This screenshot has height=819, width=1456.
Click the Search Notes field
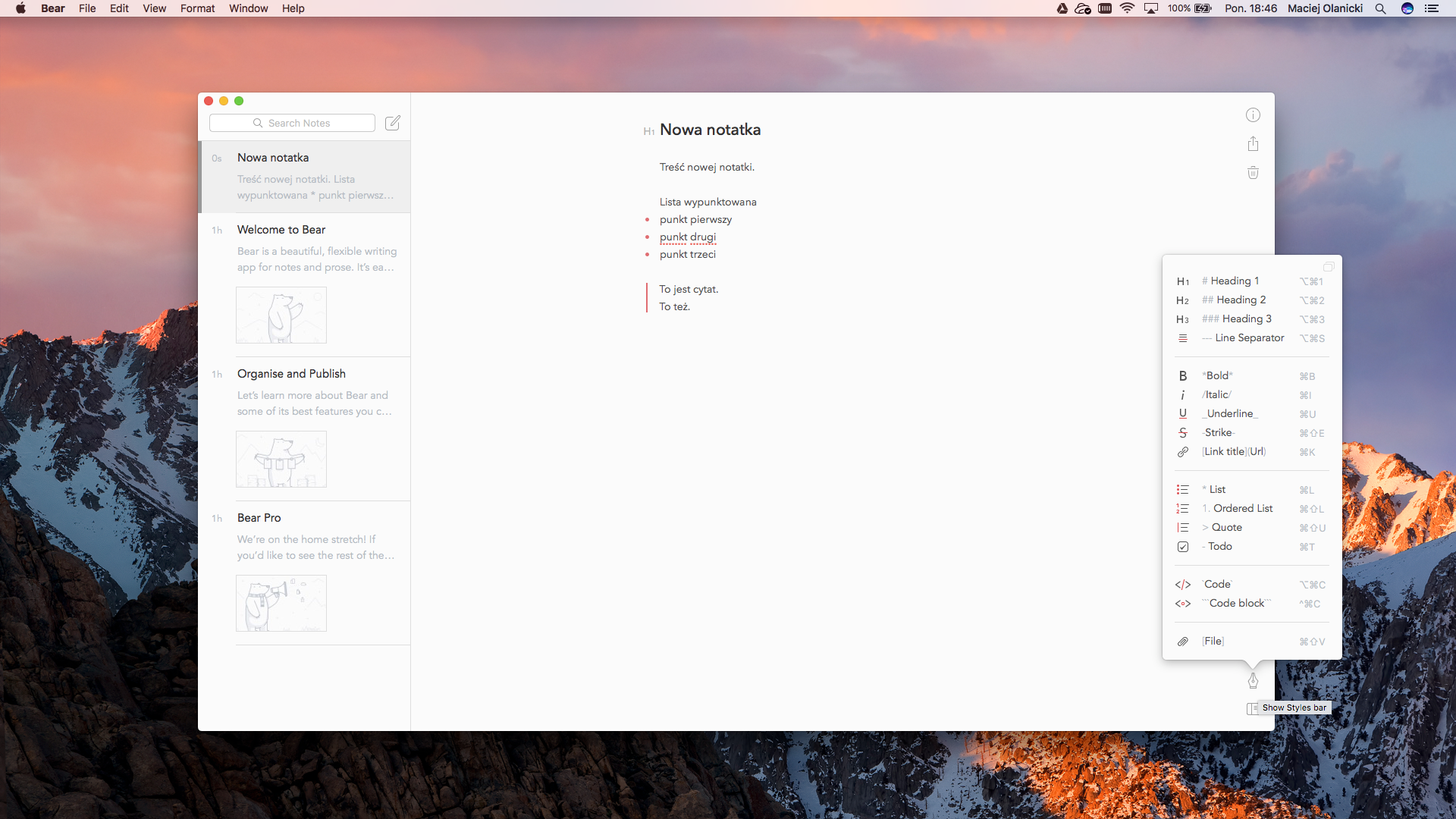pyautogui.click(x=292, y=123)
